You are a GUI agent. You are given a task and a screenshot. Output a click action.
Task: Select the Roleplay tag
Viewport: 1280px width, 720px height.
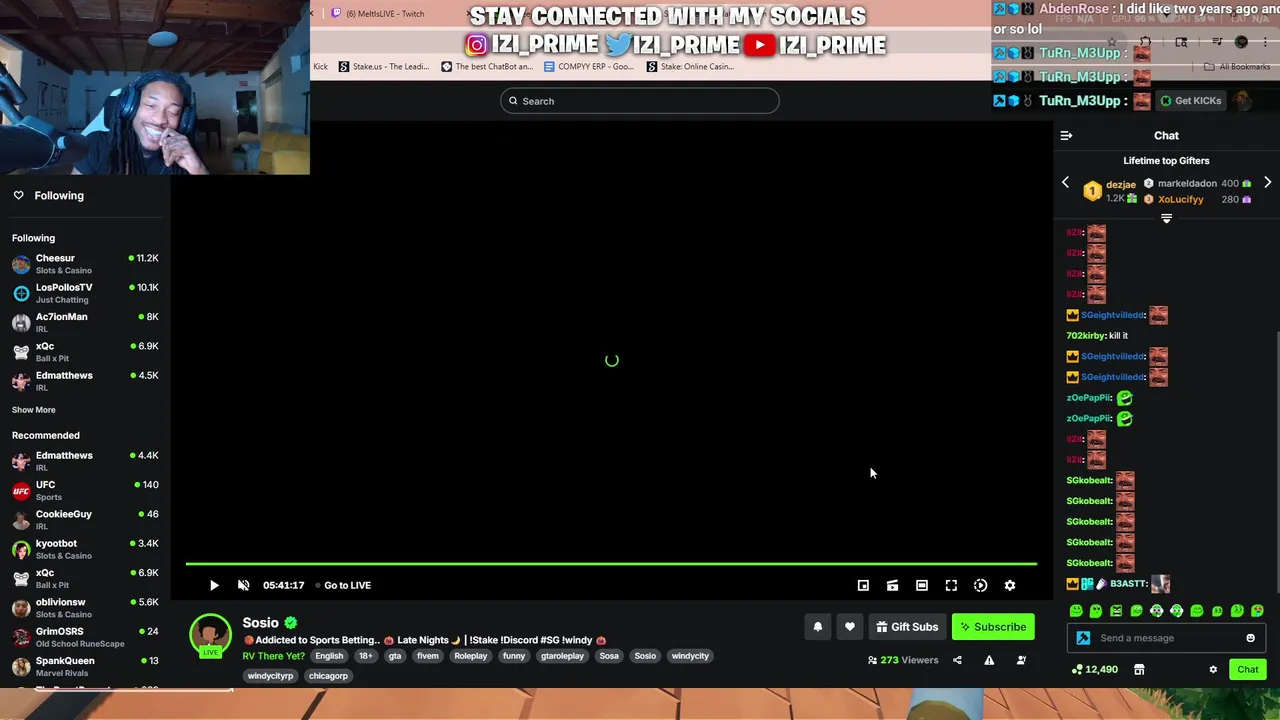click(x=470, y=656)
